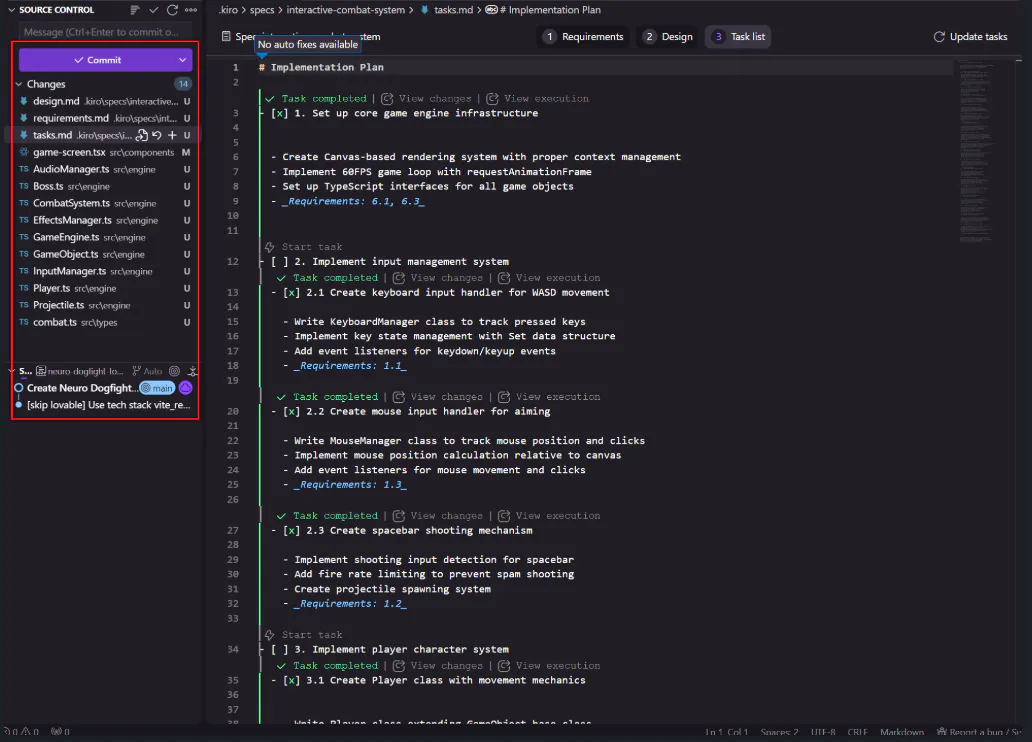The height and width of the screenshot is (742, 1032).
Task: Open CombatSystem.ts in changes list
Action: click(103, 203)
